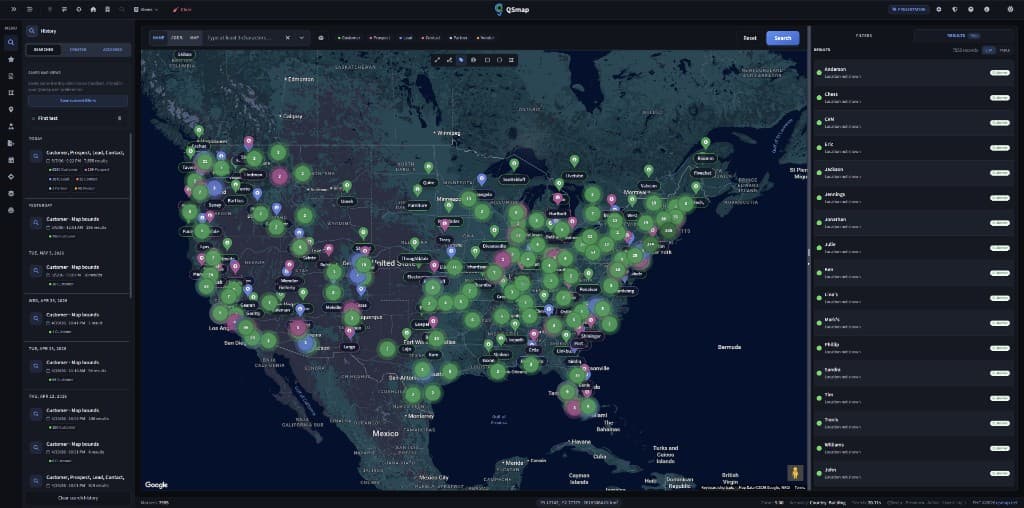Viewport: 1024px width, 508px height.
Task: Click the Reset button
Action: (750, 38)
